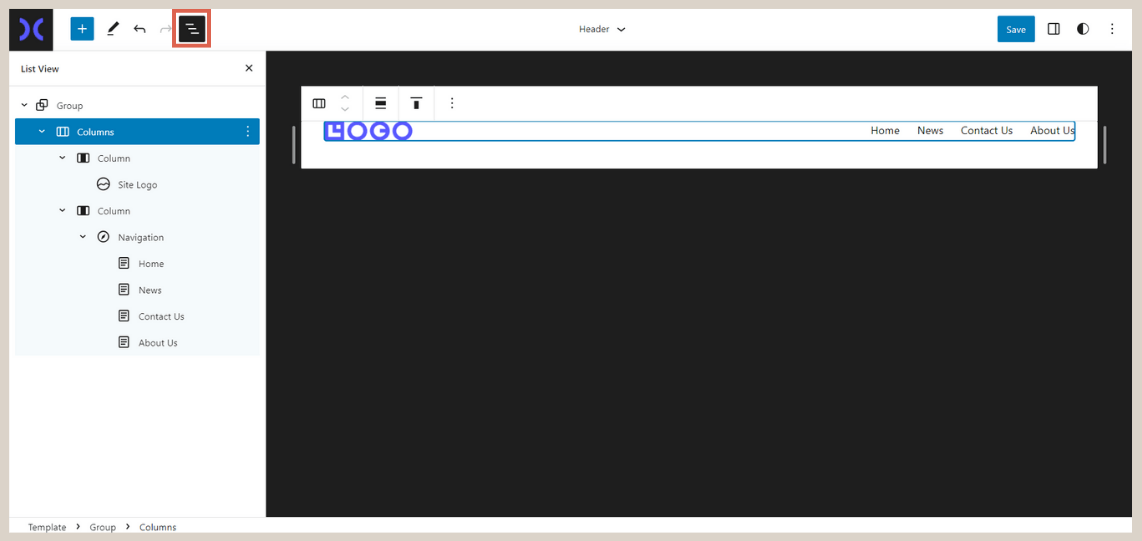Click the Columns block type icon in toolbar
Viewport: 1142px width, 541px height.
[x=319, y=103]
